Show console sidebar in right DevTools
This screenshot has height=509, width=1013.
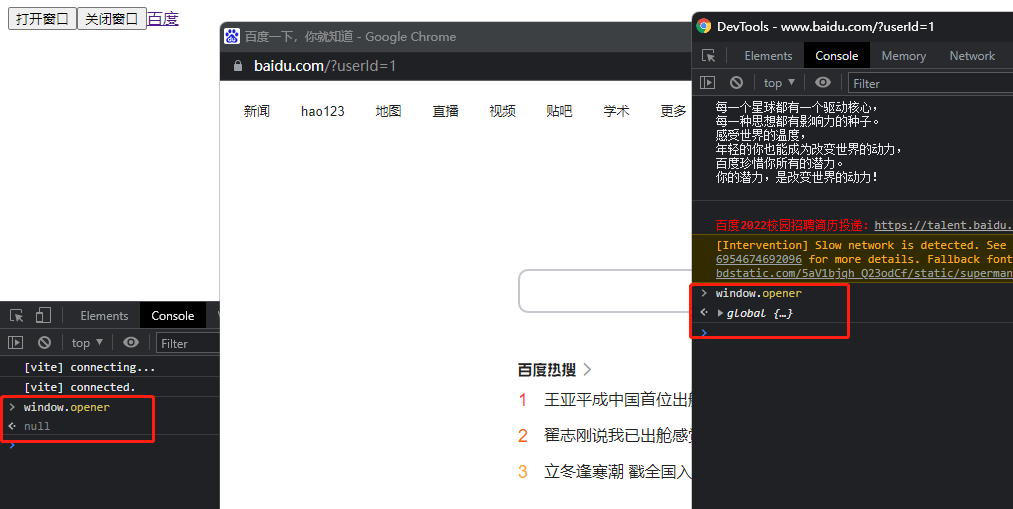[x=707, y=83]
